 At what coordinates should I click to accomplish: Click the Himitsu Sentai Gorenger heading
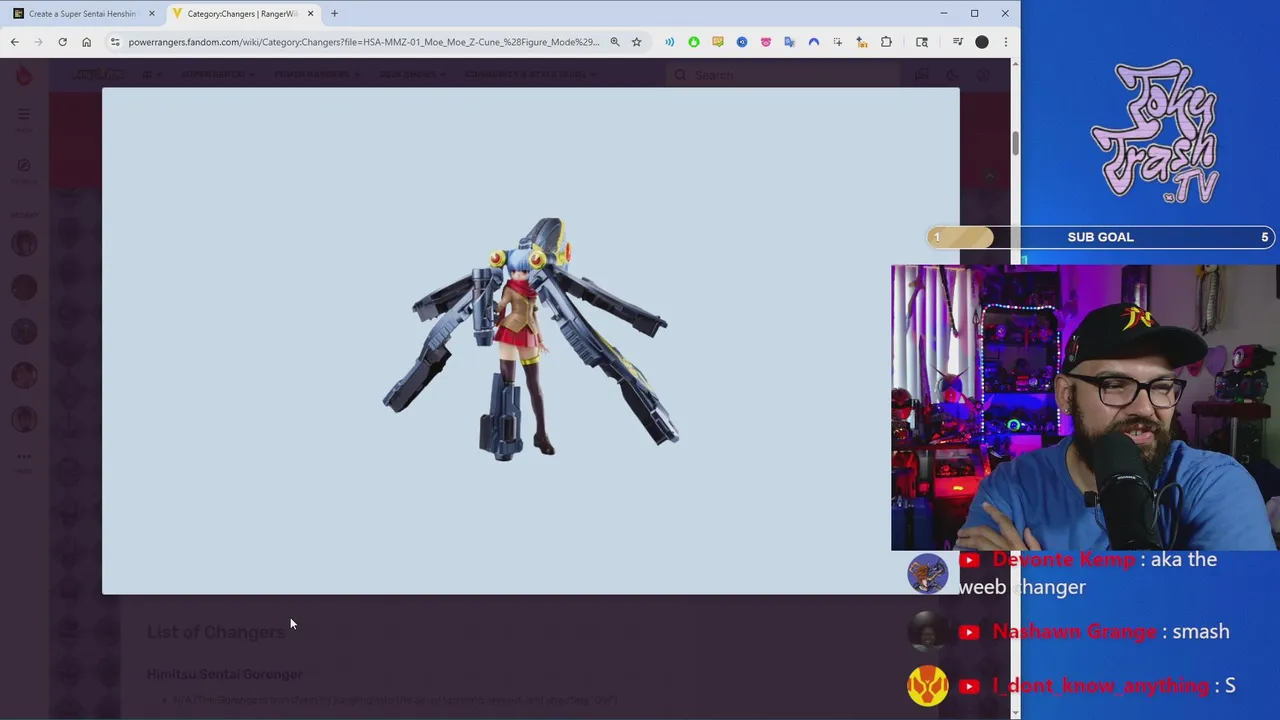coord(225,674)
